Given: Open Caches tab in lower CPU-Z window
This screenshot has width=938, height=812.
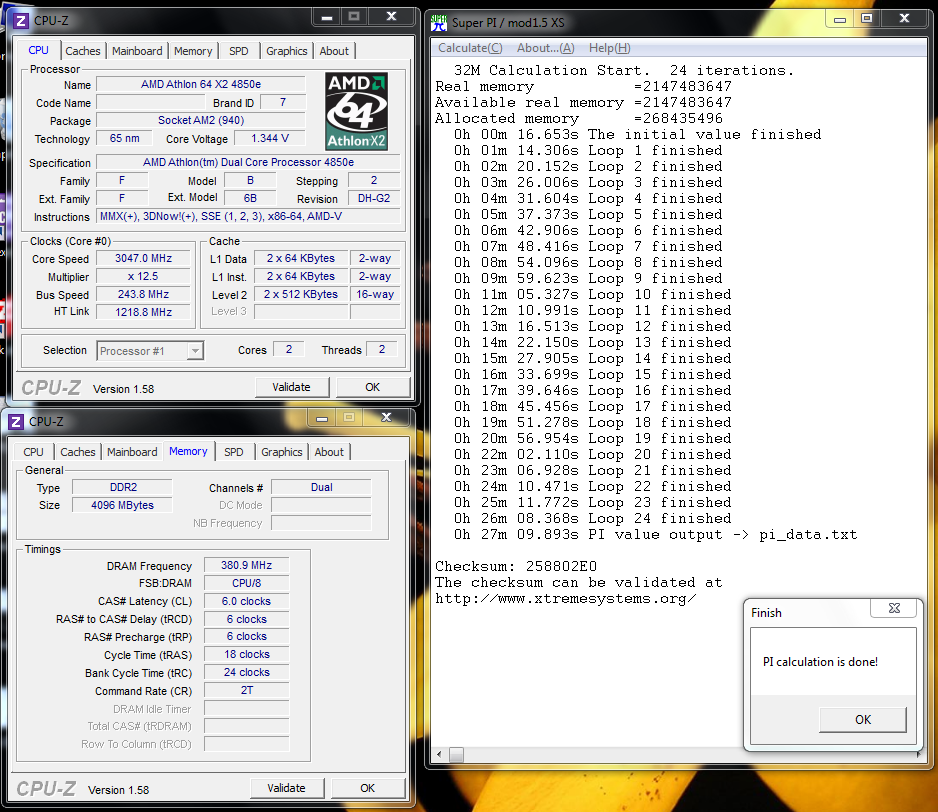Looking at the screenshot, I should (x=78, y=452).
